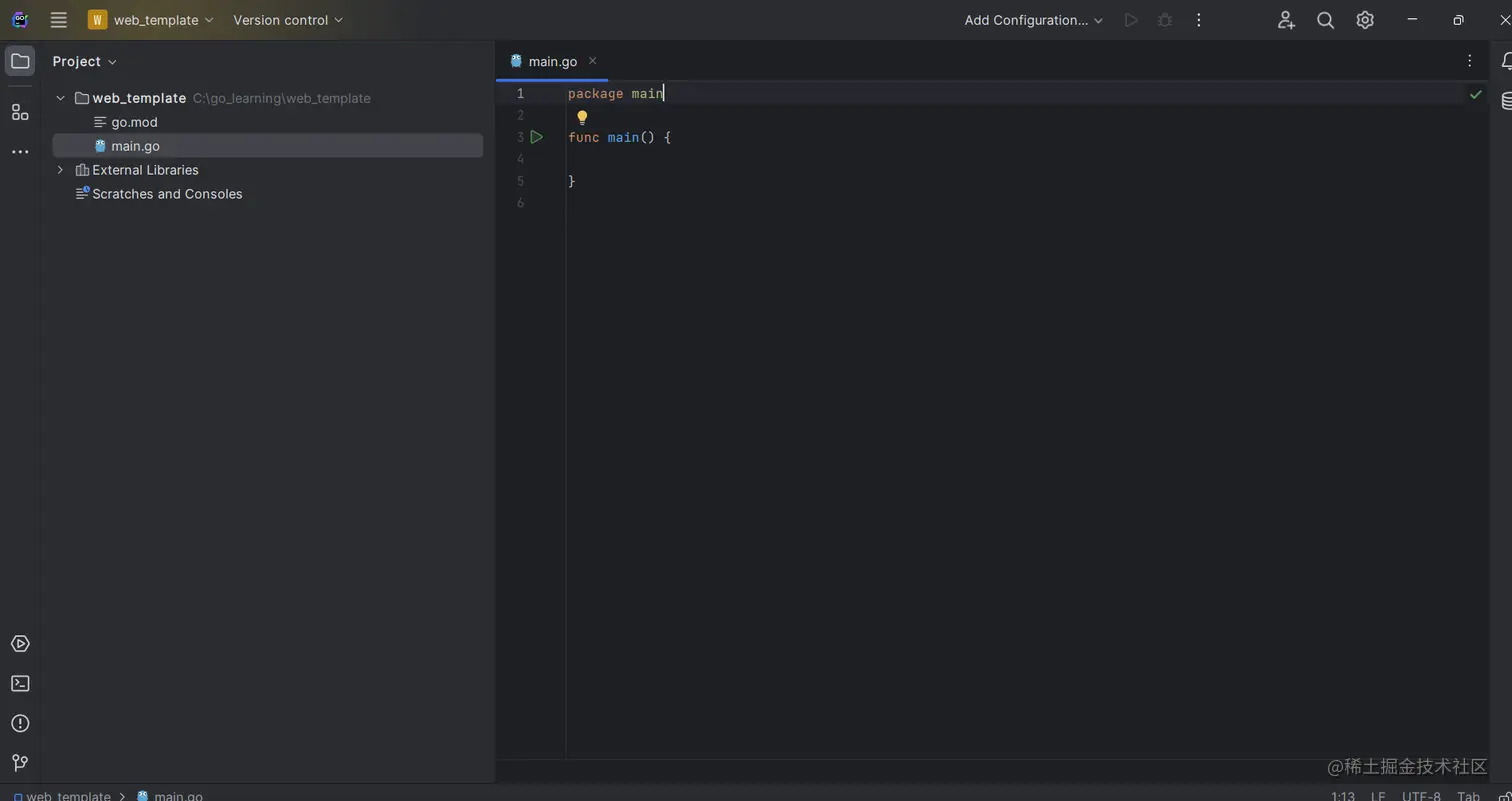Image resolution: width=1512 pixels, height=801 pixels.
Task: Open the Notifications bell icon
Action: (1505, 61)
